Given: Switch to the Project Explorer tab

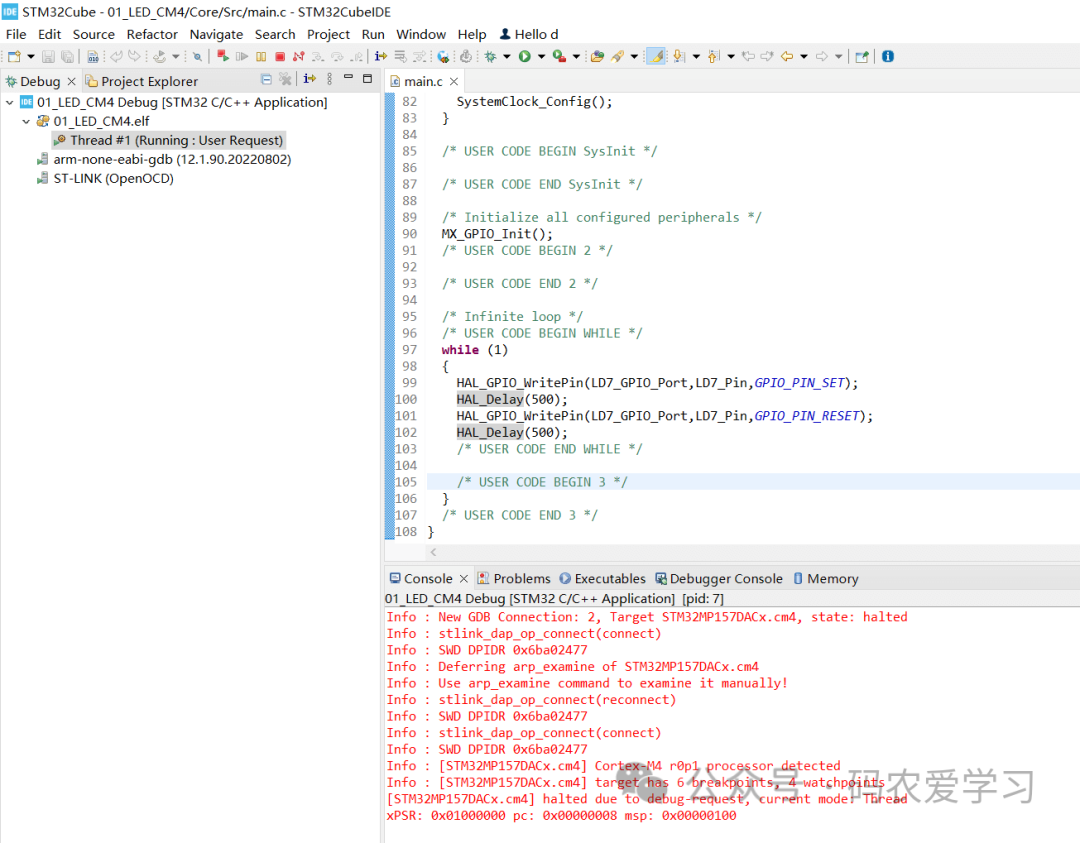Looking at the screenshot, I should pos(141,81).
